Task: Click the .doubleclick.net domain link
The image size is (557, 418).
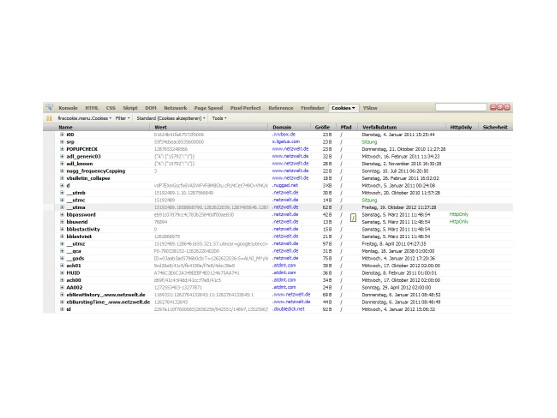Action: tap(288, 309)
